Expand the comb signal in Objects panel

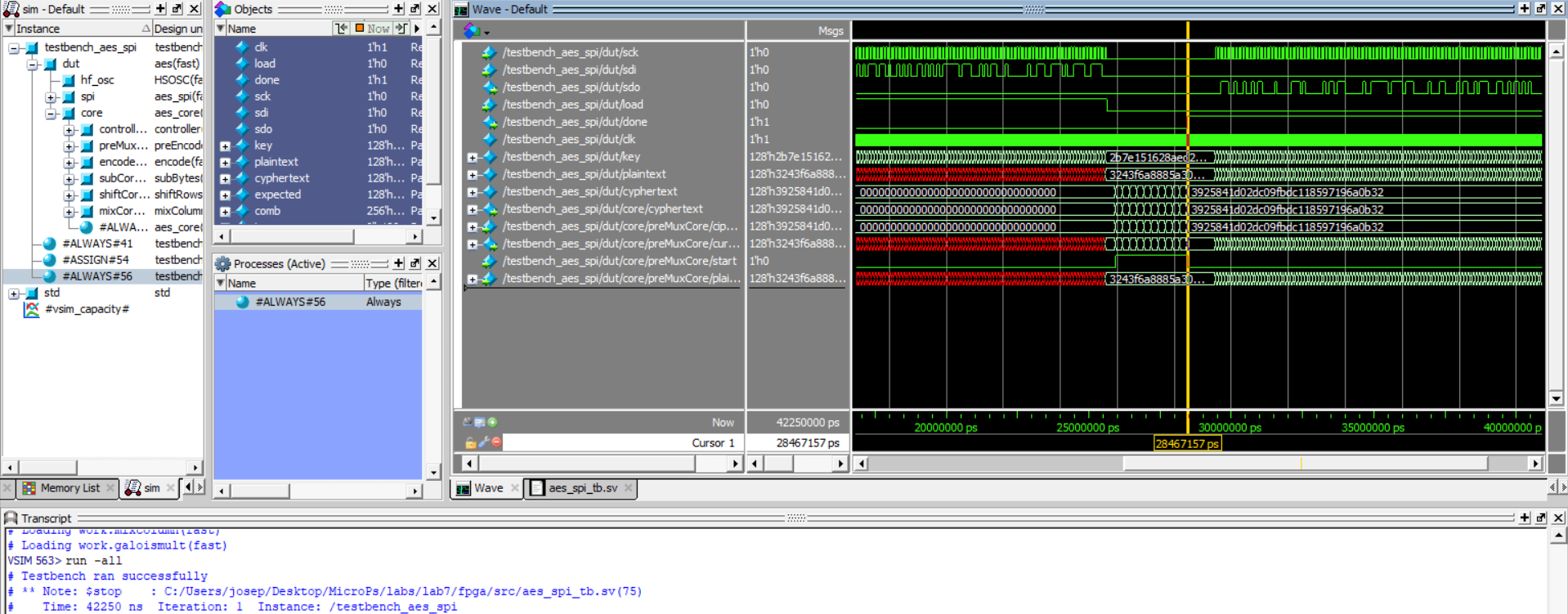click(x=225, y=212)
